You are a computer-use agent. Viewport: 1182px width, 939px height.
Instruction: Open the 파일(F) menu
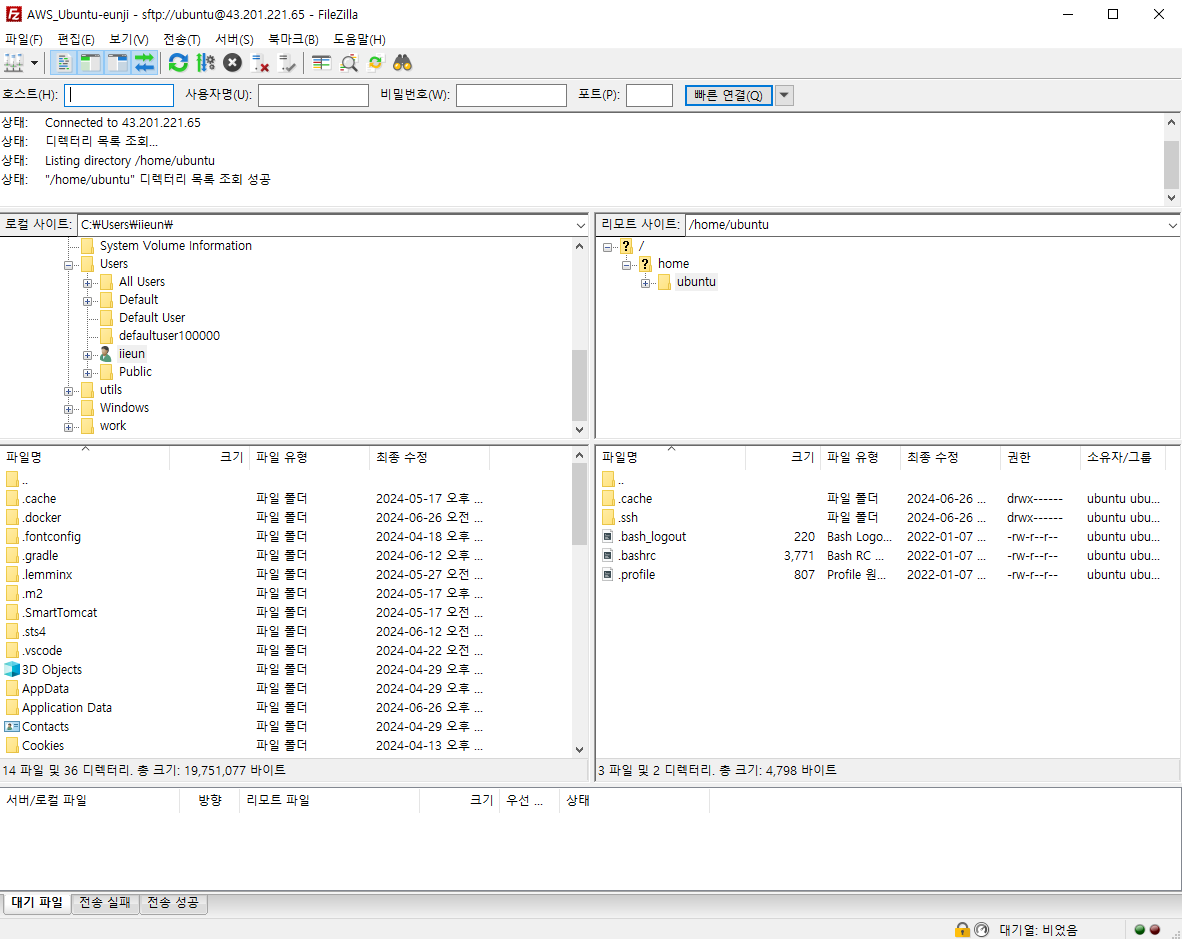point(23,39)
